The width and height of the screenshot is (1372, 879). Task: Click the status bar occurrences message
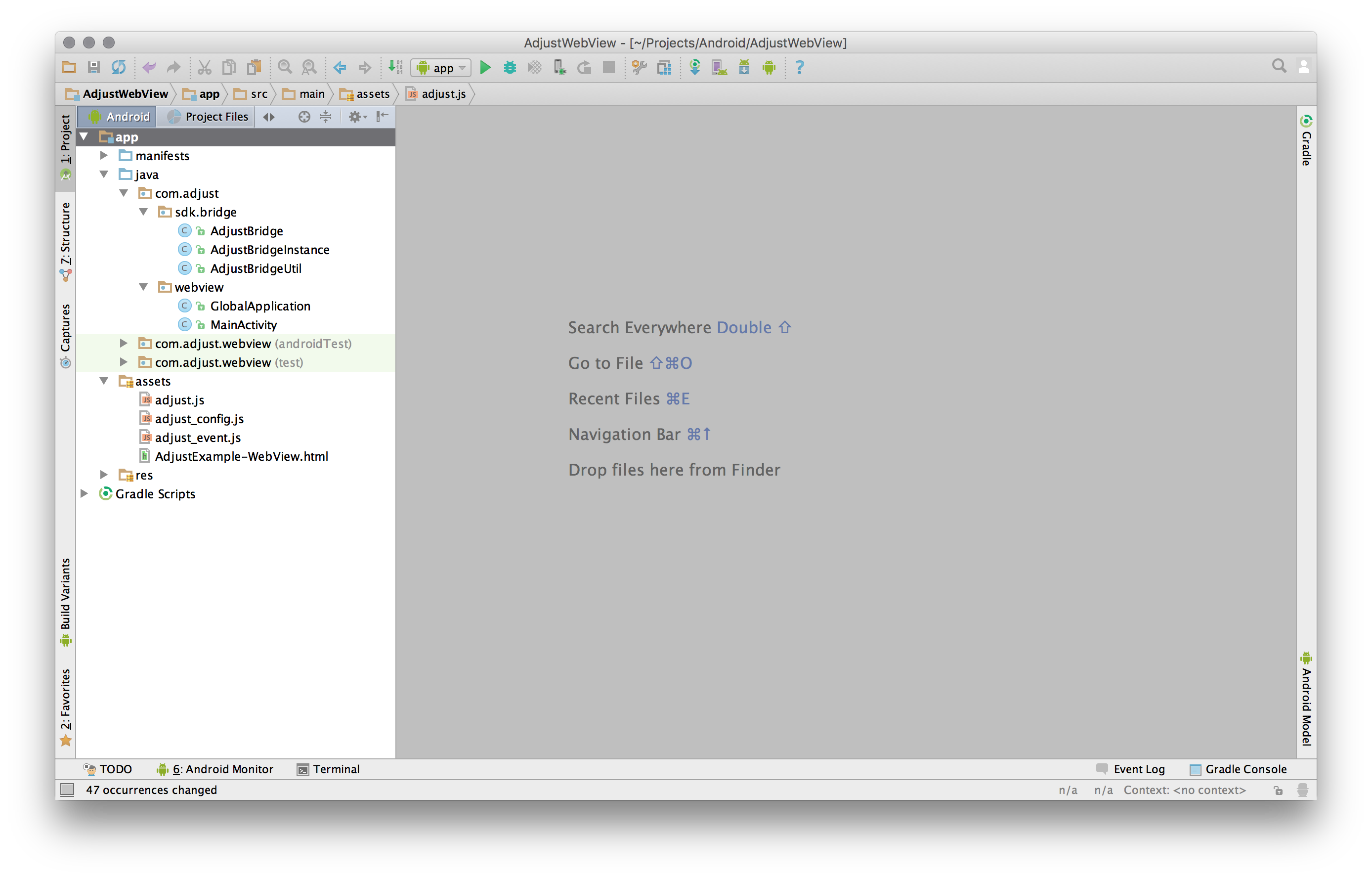point(151,790)
